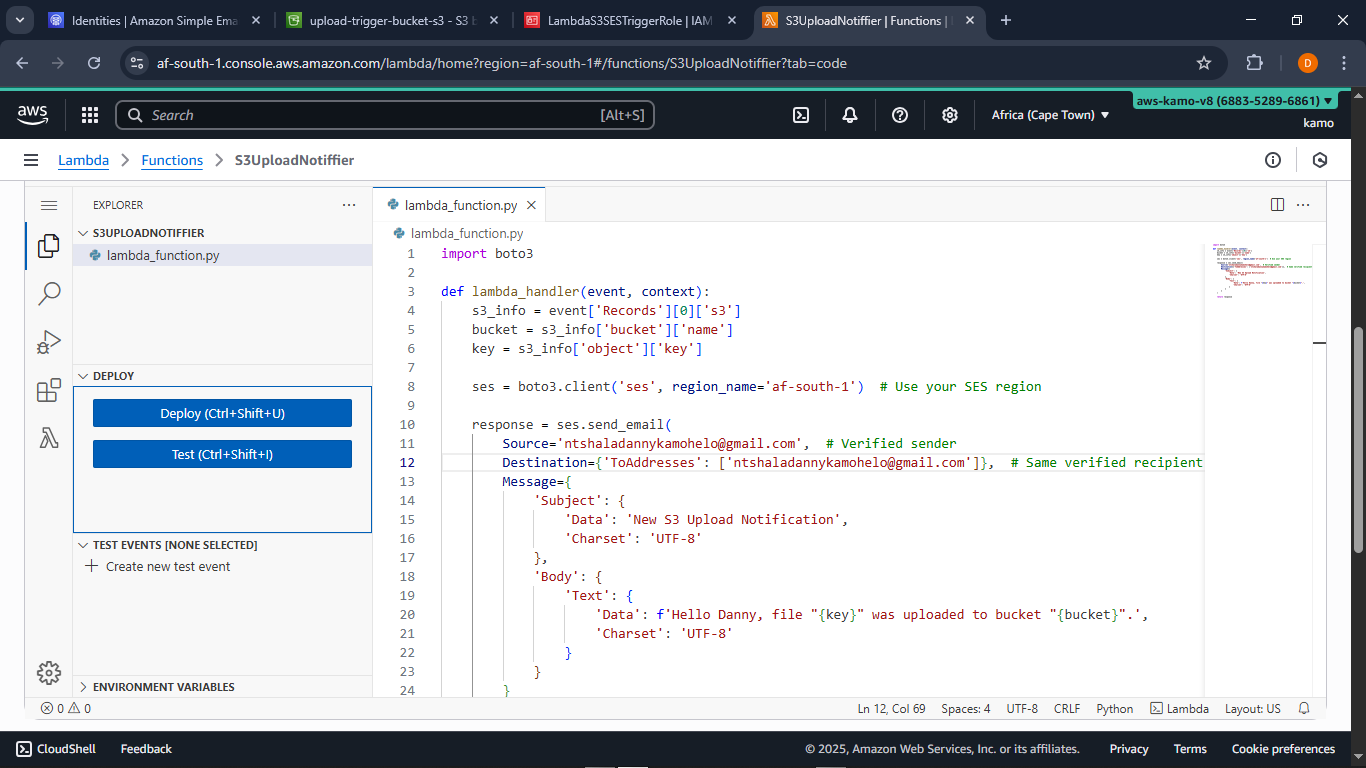This screenshot has width=1366, height=768.
Task: Click the Python language mode indicator
Action: click(1114, 708)
